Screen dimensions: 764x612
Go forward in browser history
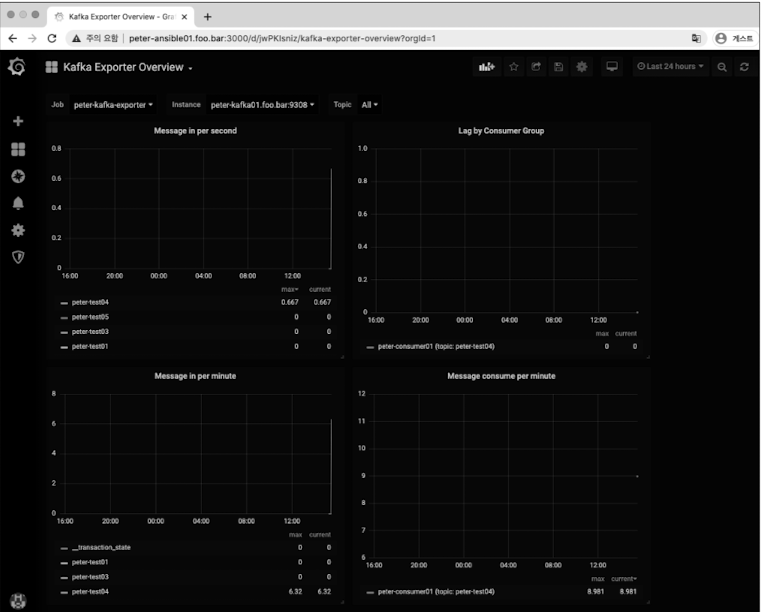32,38
